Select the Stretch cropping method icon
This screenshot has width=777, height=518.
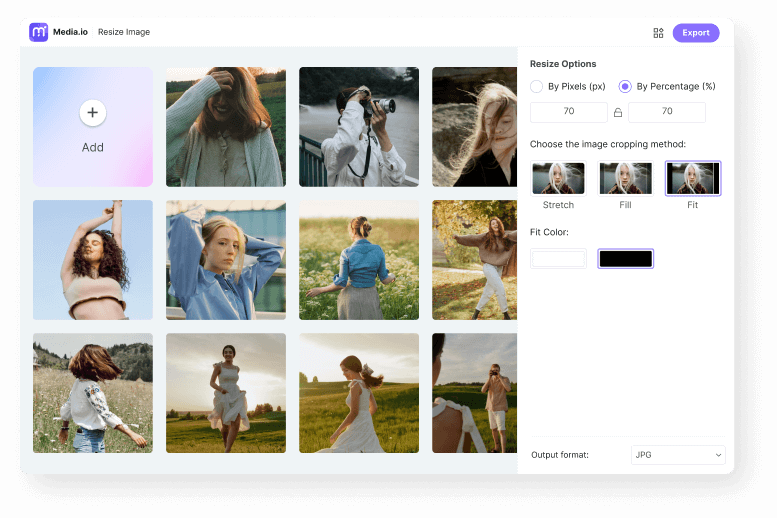(x=558, y=178)
